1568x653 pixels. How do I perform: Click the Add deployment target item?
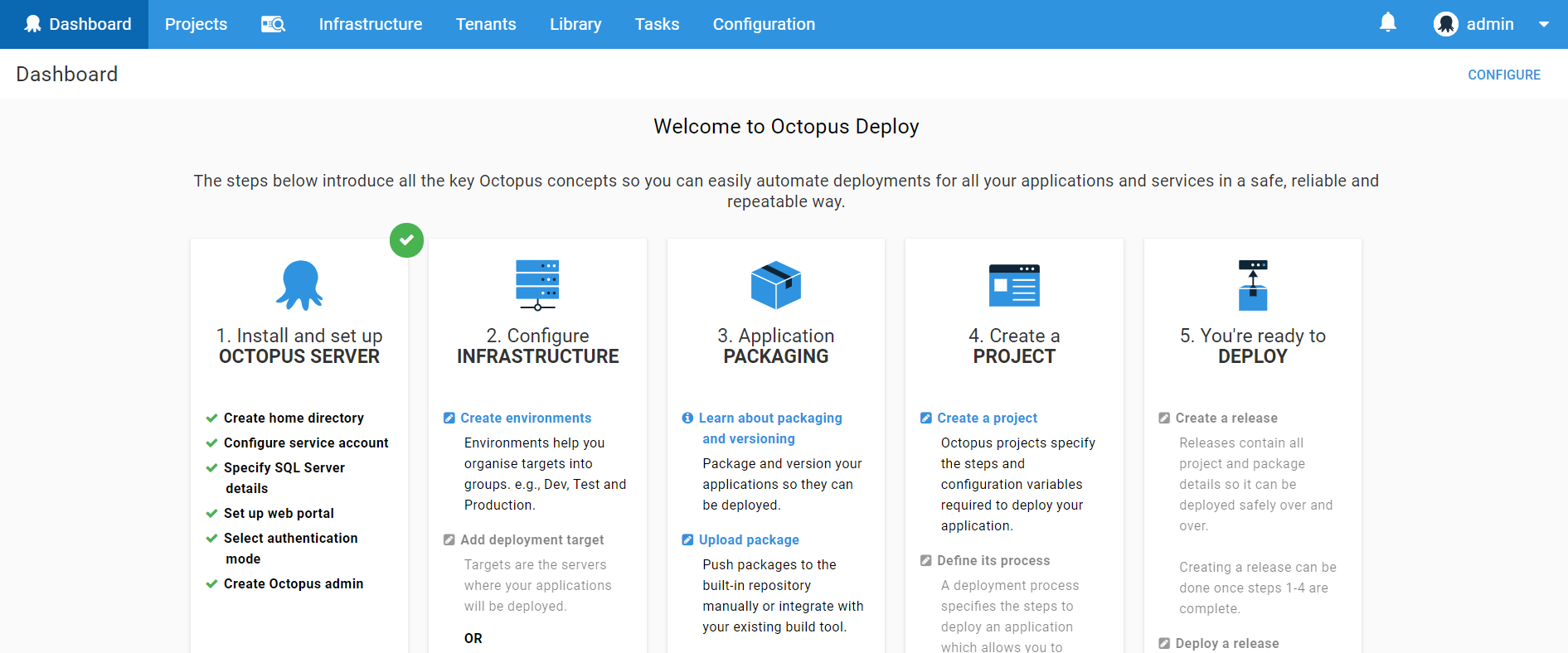[x=532, y=540]
